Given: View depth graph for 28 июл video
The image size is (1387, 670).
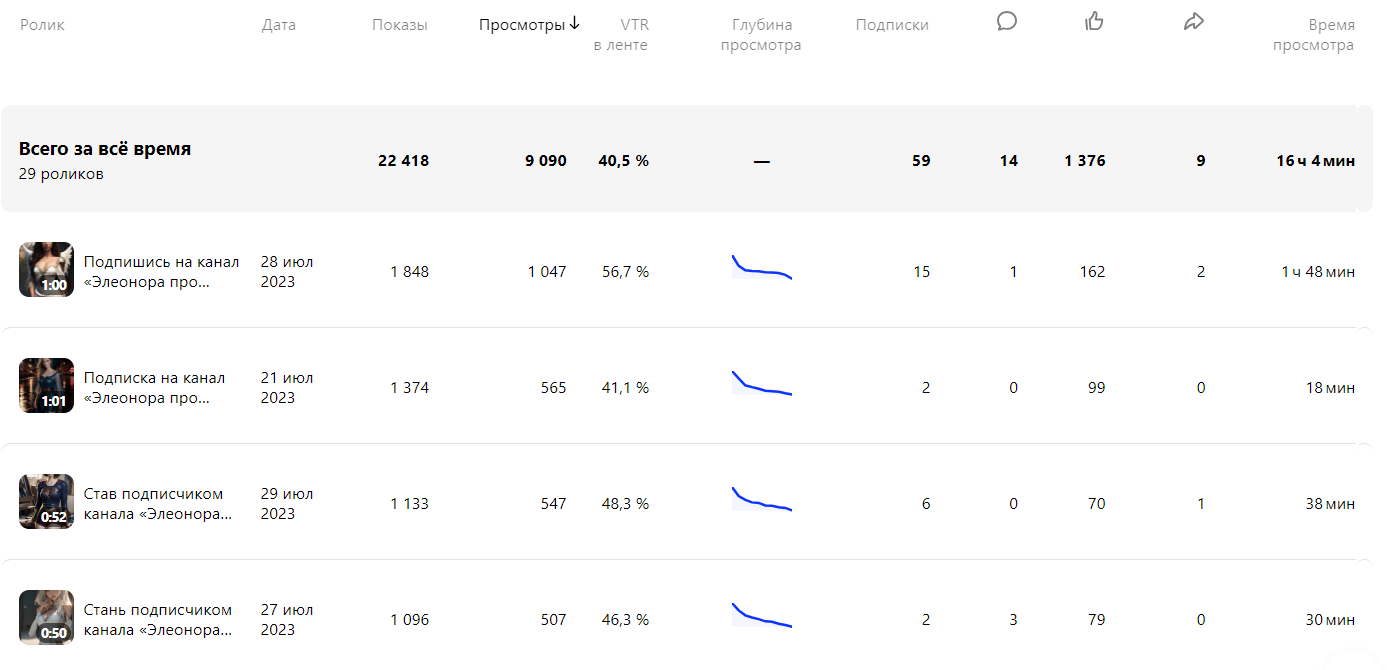Looking at the screenshot, I should [761, 268].
